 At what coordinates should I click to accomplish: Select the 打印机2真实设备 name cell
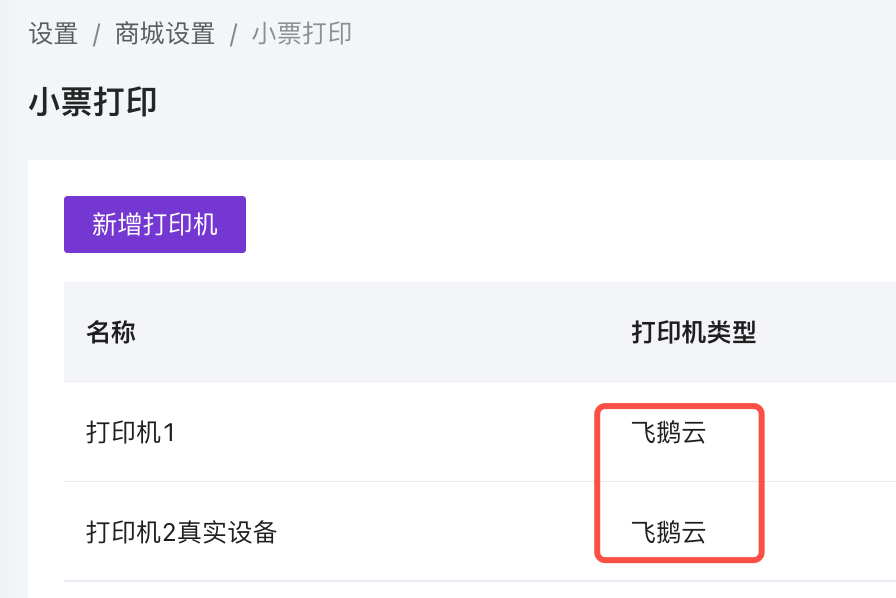[181, 532]
